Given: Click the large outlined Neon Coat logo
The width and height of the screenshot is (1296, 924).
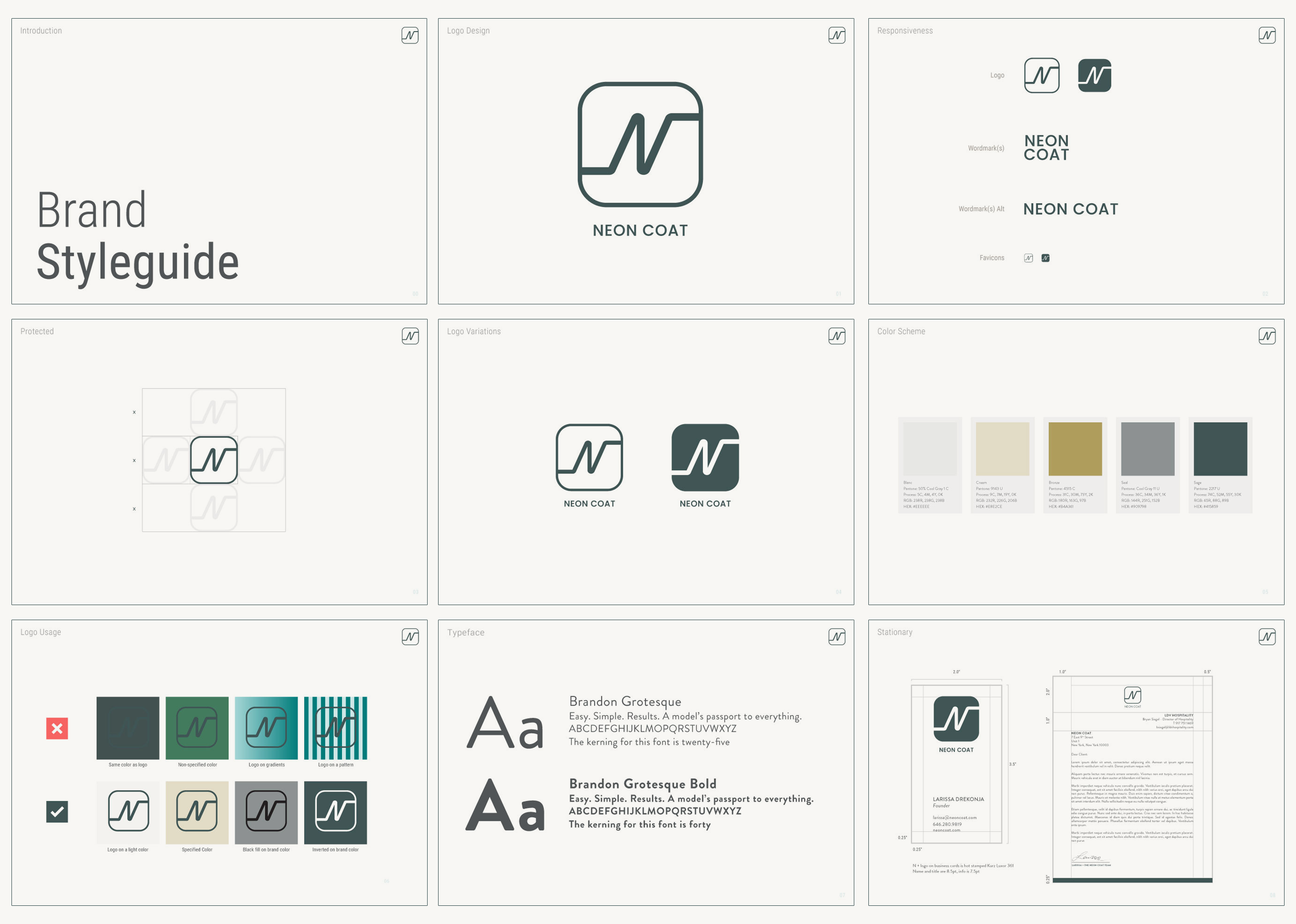Looking at the screenshot, I should (x=640, y=144).
